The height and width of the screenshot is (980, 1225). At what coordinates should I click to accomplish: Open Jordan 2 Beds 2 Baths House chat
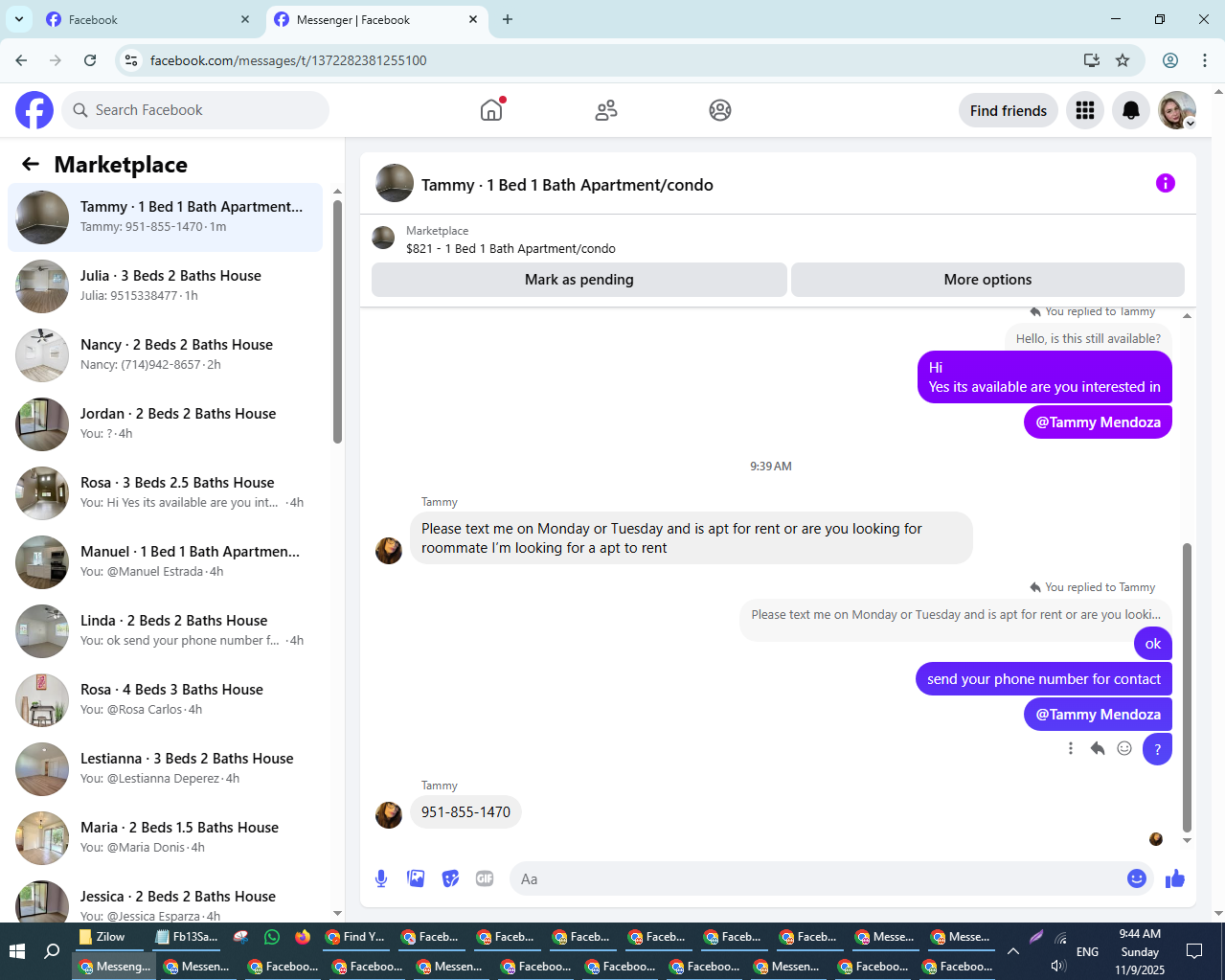point(165,423)
